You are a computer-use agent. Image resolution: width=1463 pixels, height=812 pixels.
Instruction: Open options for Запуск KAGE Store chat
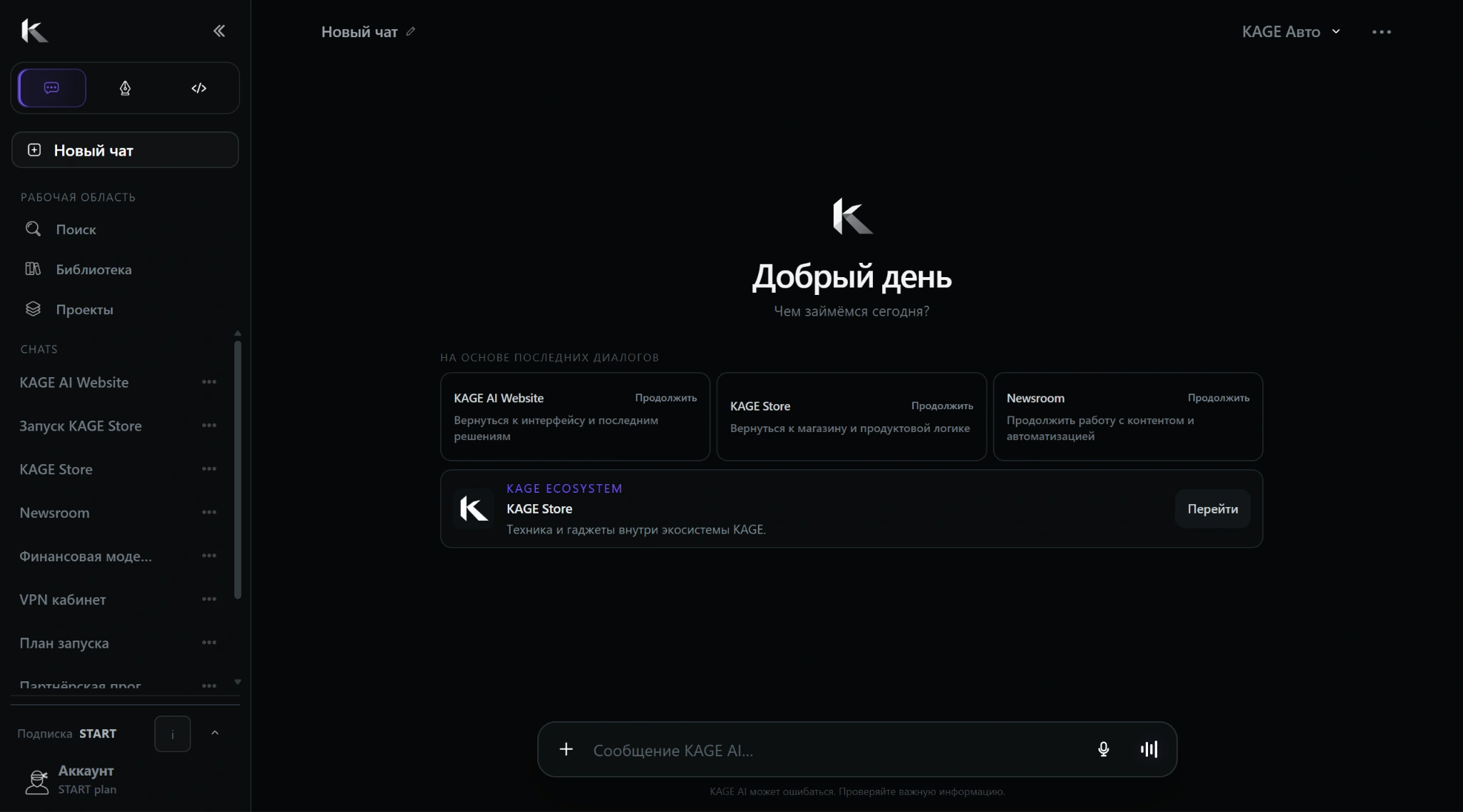(209, 426)
